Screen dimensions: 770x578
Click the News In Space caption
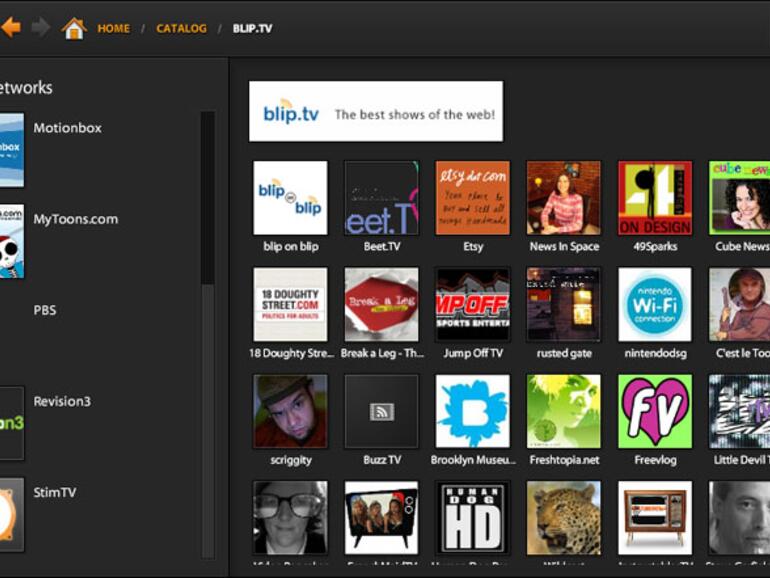click(x=564, y=247)
